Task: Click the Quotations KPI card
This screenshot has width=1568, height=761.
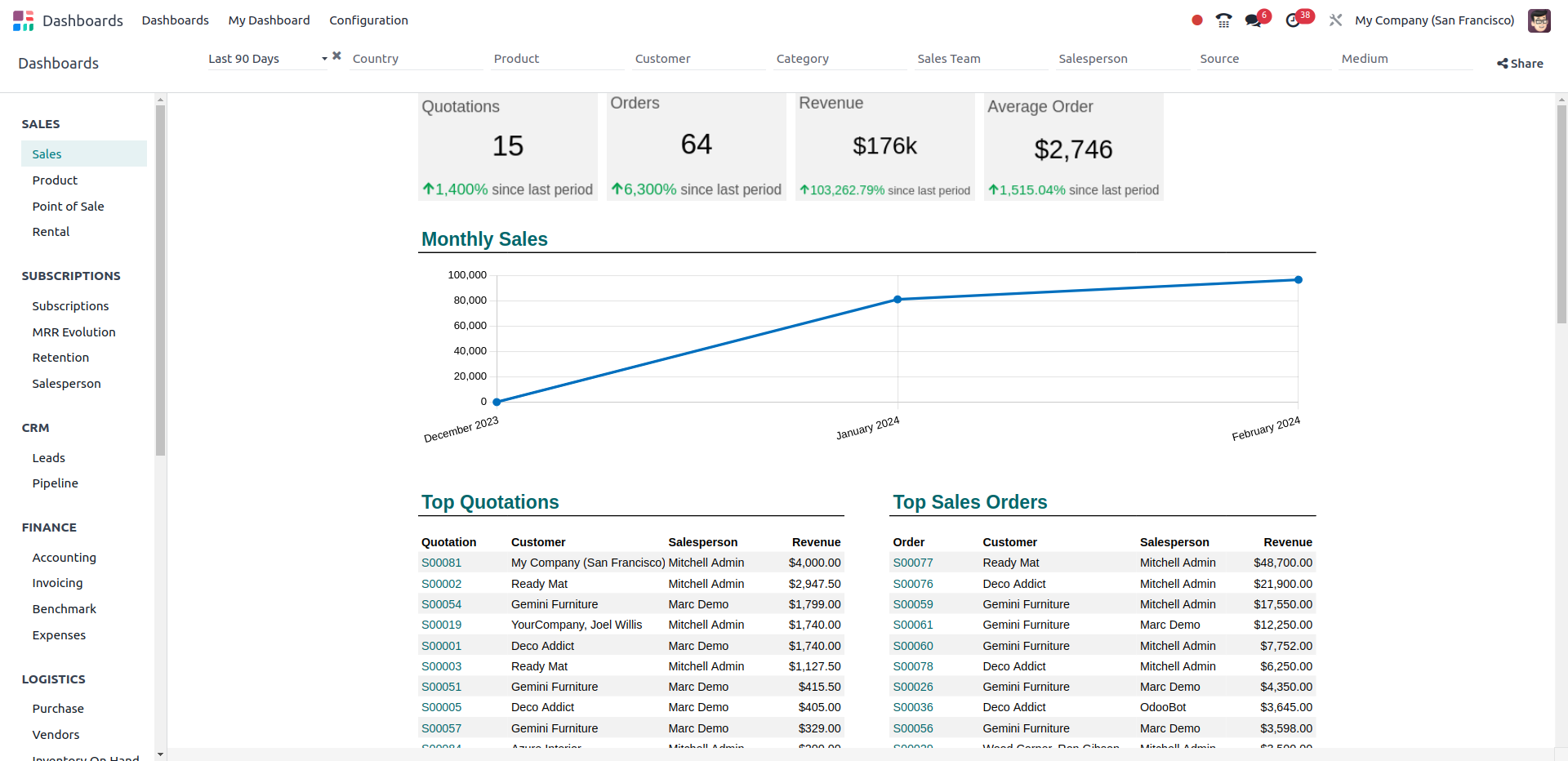Action: coord(507,147)
